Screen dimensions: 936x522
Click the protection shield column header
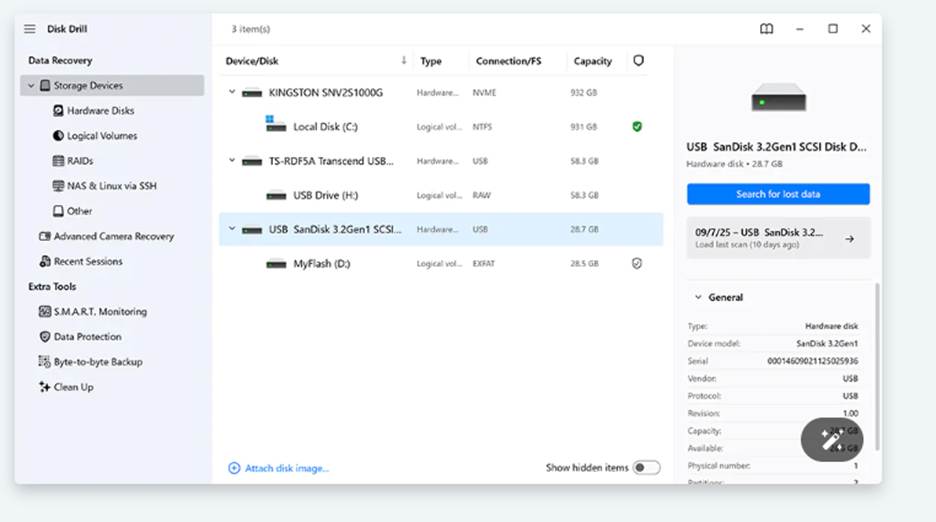click(x=638, y=60)
